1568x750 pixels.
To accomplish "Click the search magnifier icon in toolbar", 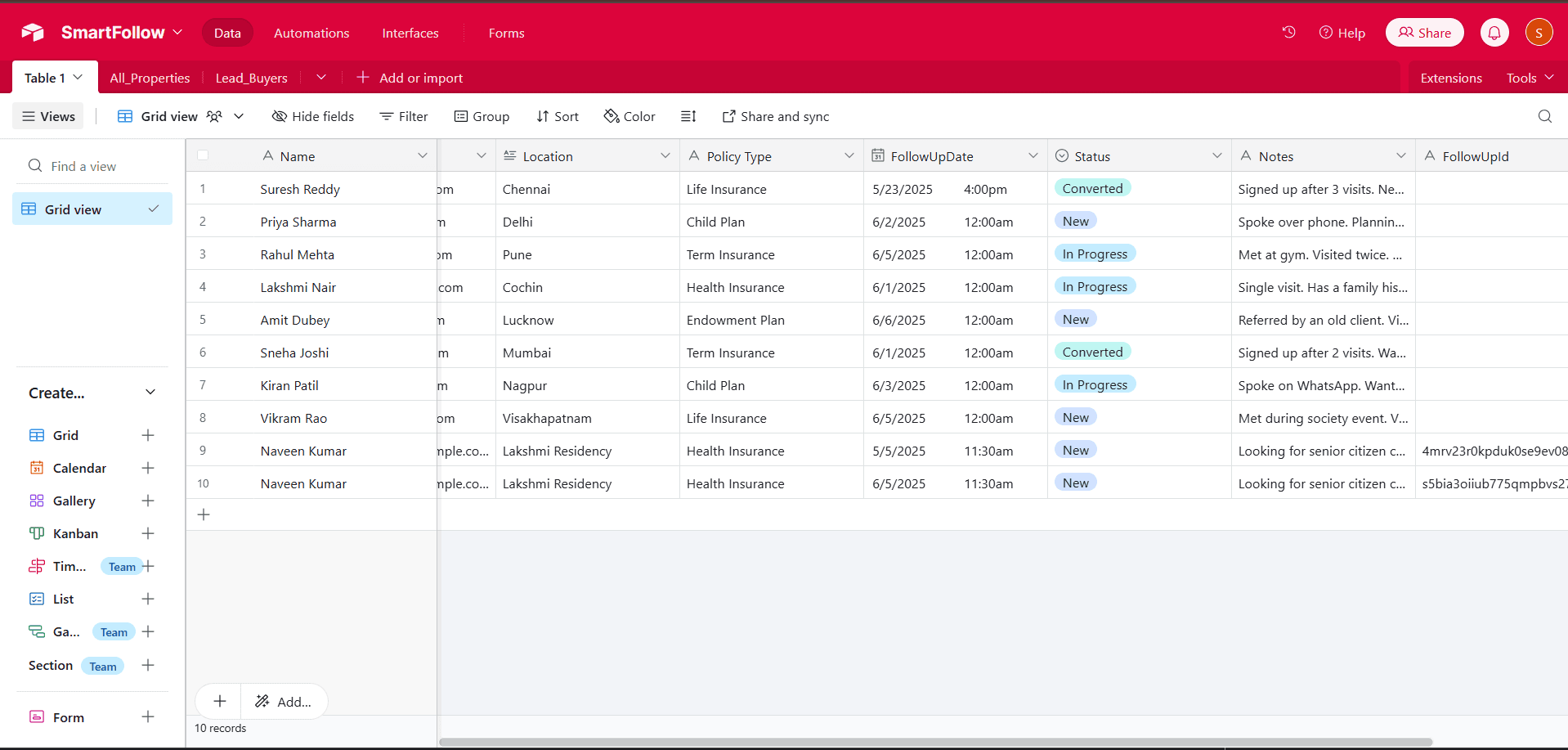I will pos(1544,116).
